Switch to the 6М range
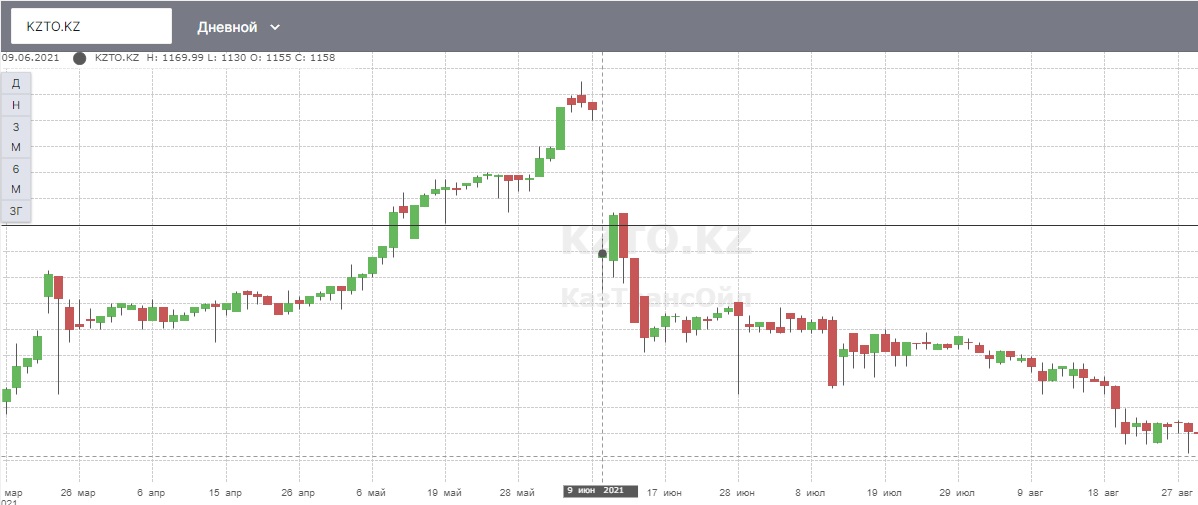This screenshot has width=1198, height=505. pos(16,179)
